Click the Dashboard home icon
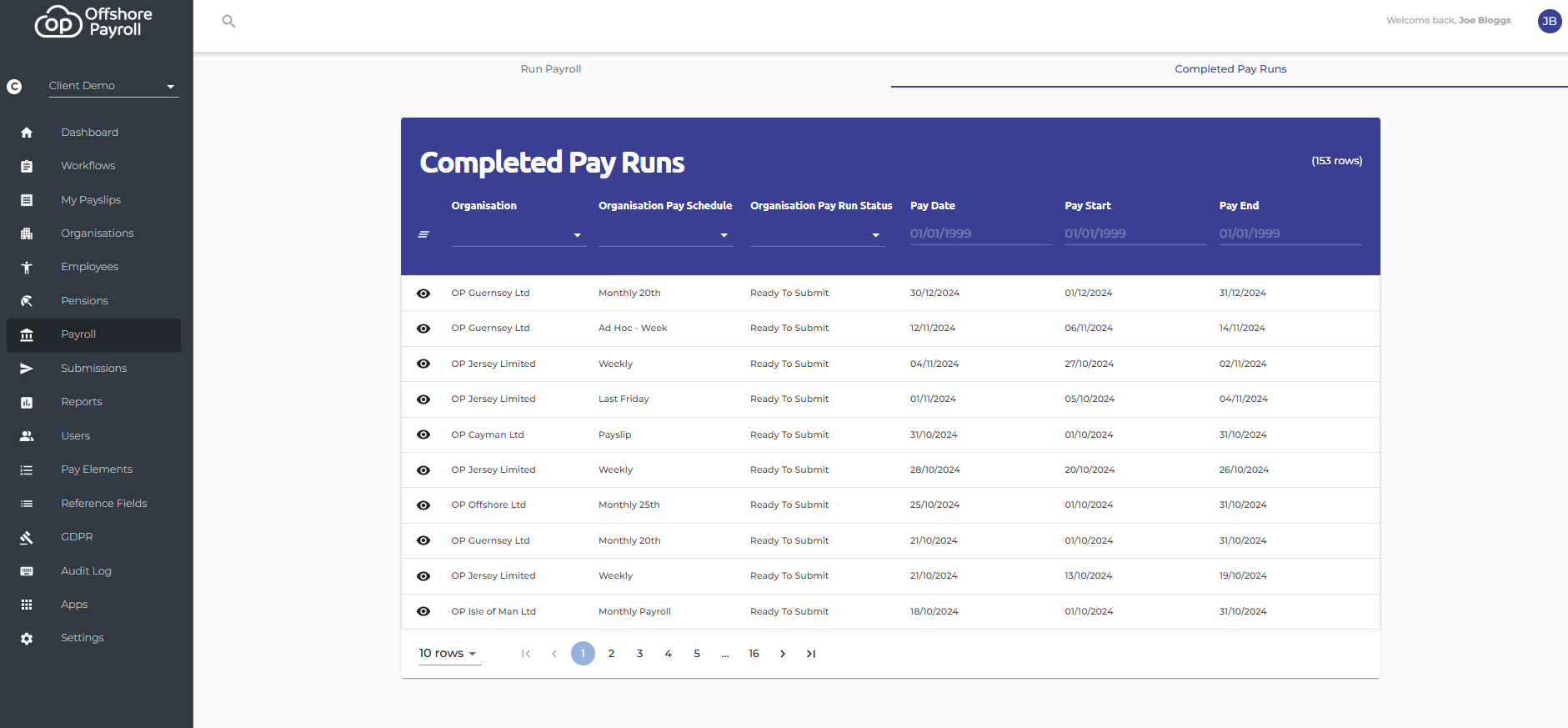Image resolution: width=1568 pixels, height=728 pixels. (27, 133)
